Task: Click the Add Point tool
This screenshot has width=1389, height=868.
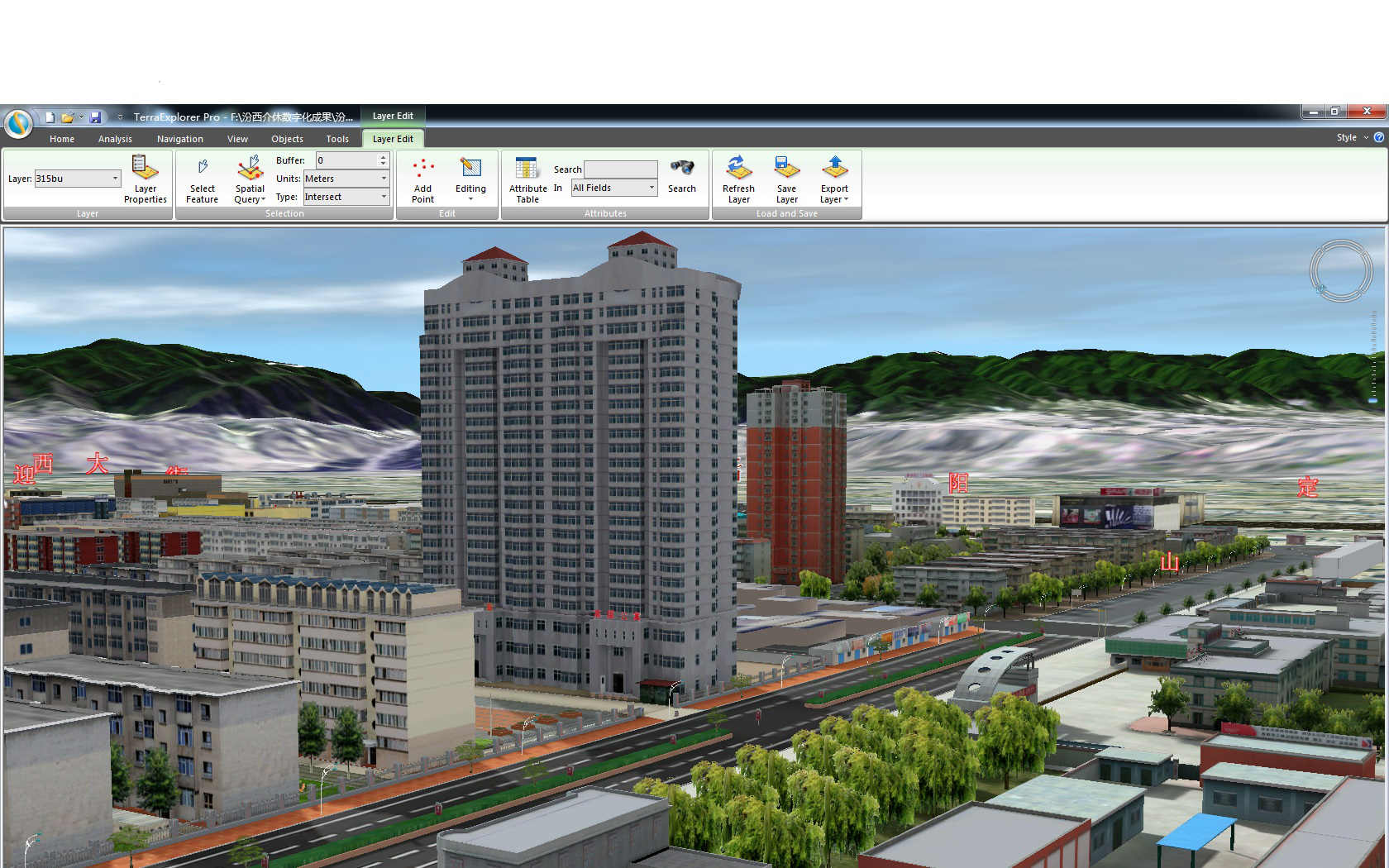Action: tap(422, 179)
